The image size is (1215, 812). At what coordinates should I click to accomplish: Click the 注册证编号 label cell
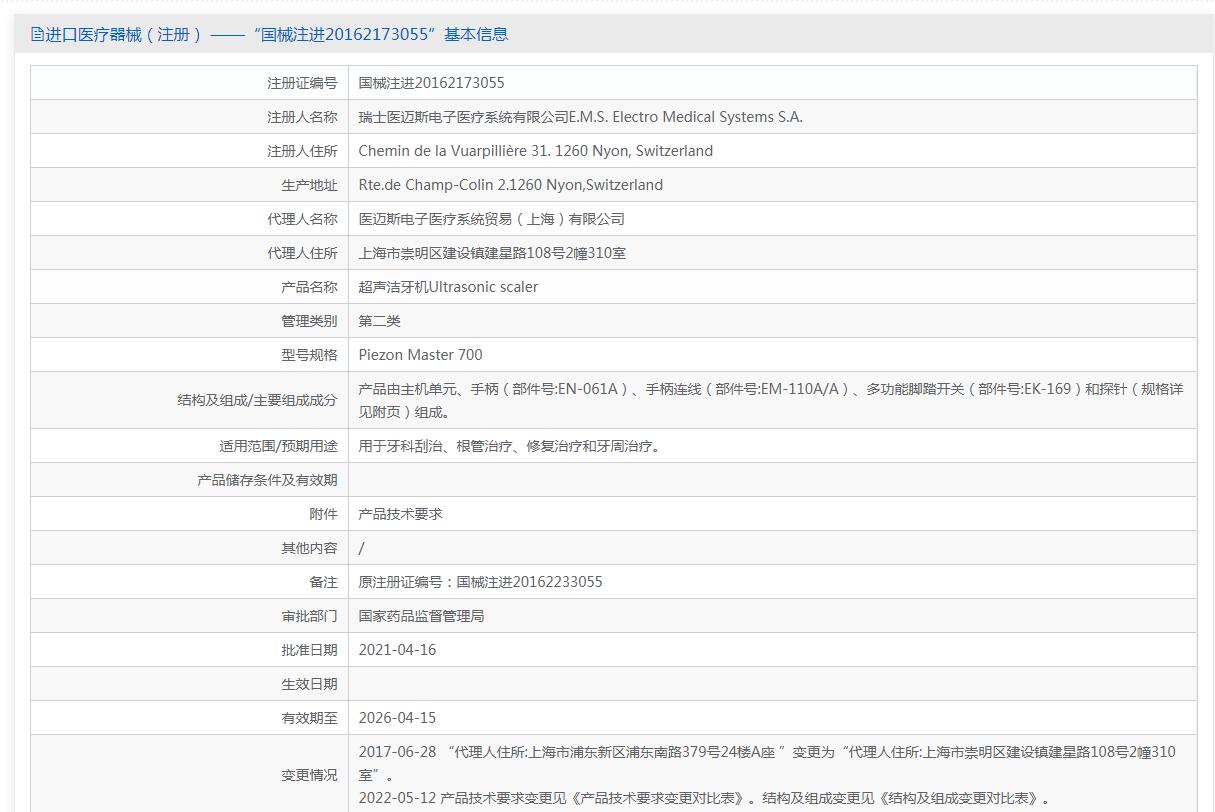click(189, 83)
